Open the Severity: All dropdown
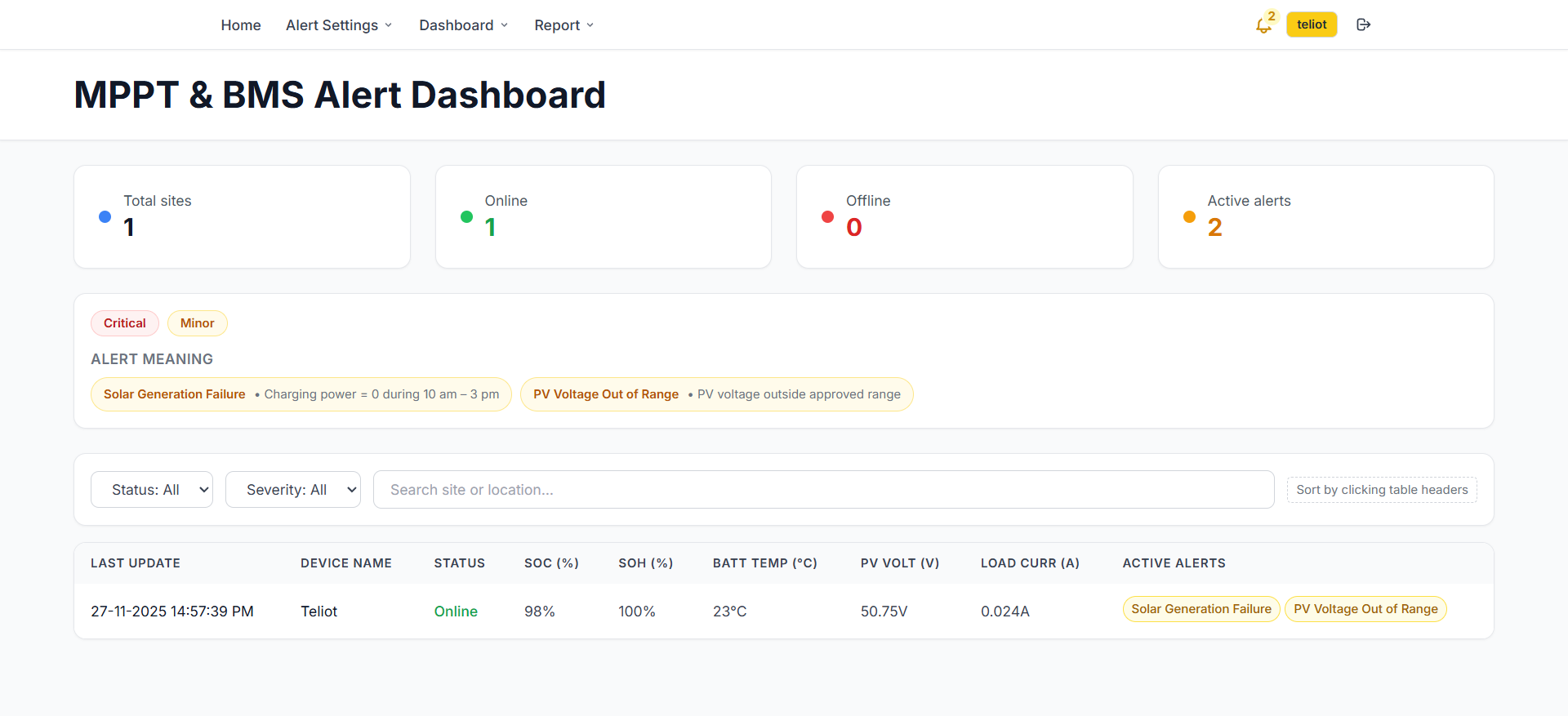Screen dimensions: 1568x716 point(292,489)
